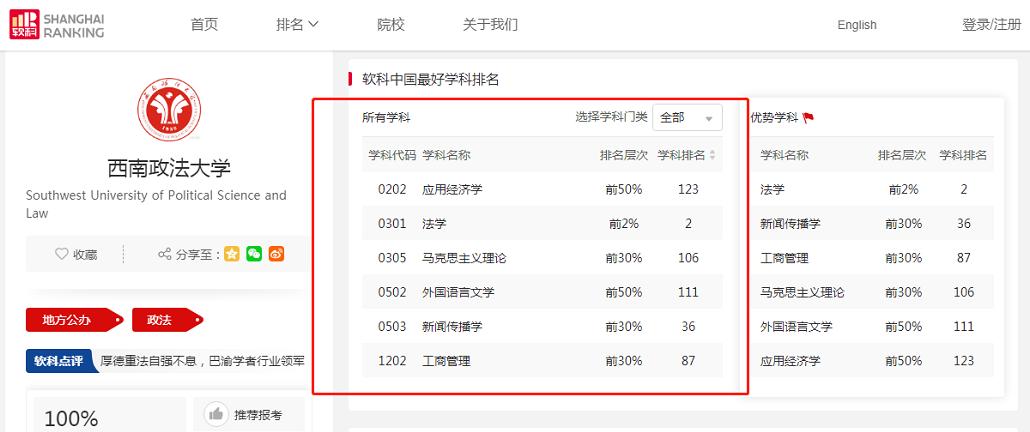Click the share icon beside 分享至
This screenshot has height=432, width=1030.
(164, 254)
